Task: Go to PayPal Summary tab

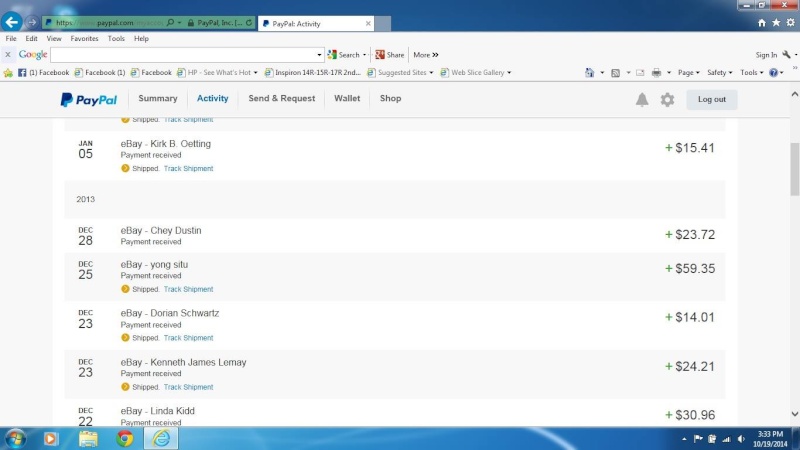Action: (158, 98)
